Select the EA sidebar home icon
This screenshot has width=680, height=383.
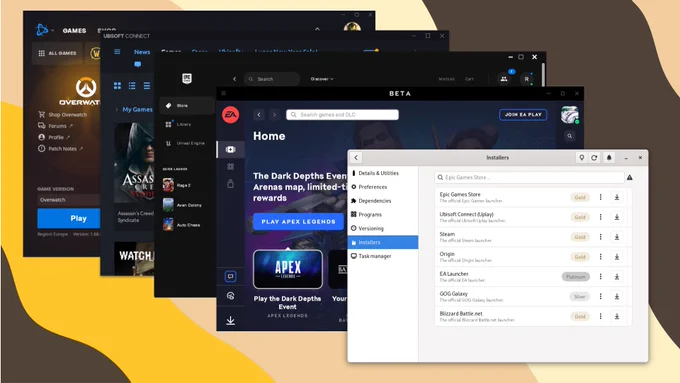[231, 150]
